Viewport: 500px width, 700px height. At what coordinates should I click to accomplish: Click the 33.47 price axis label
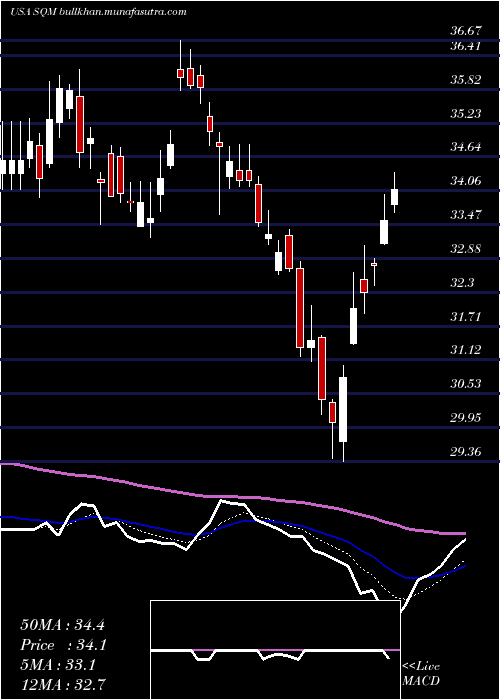click(x=466, y=215)
